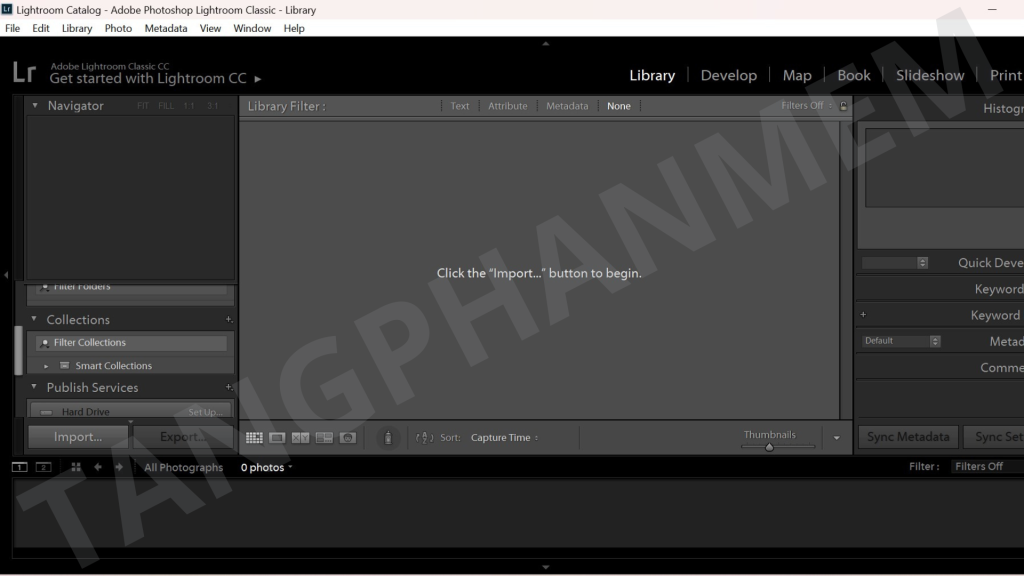Toggle the Library Filter lock icon
This screenshot has height=576, width=1024.
pos(843,106)
